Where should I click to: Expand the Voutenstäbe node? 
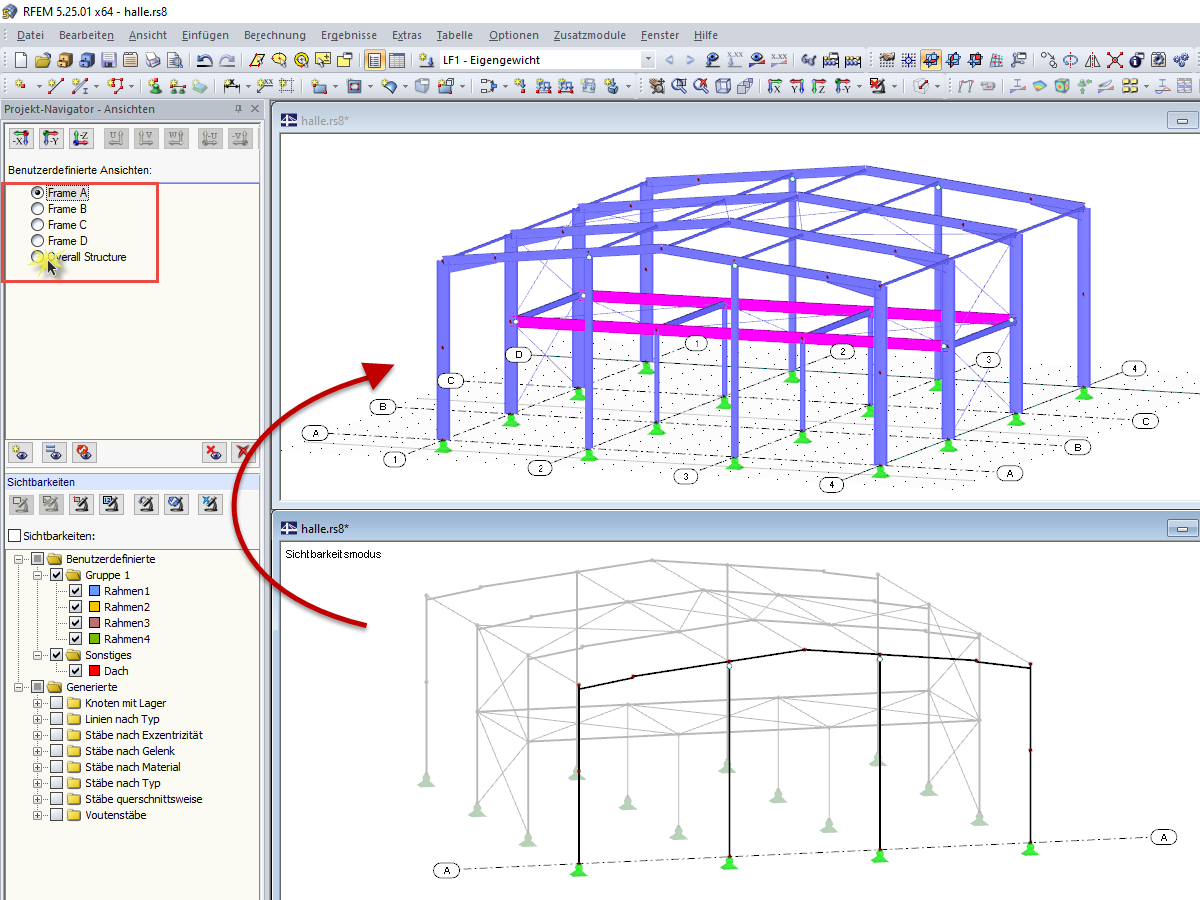pos(38,815)
